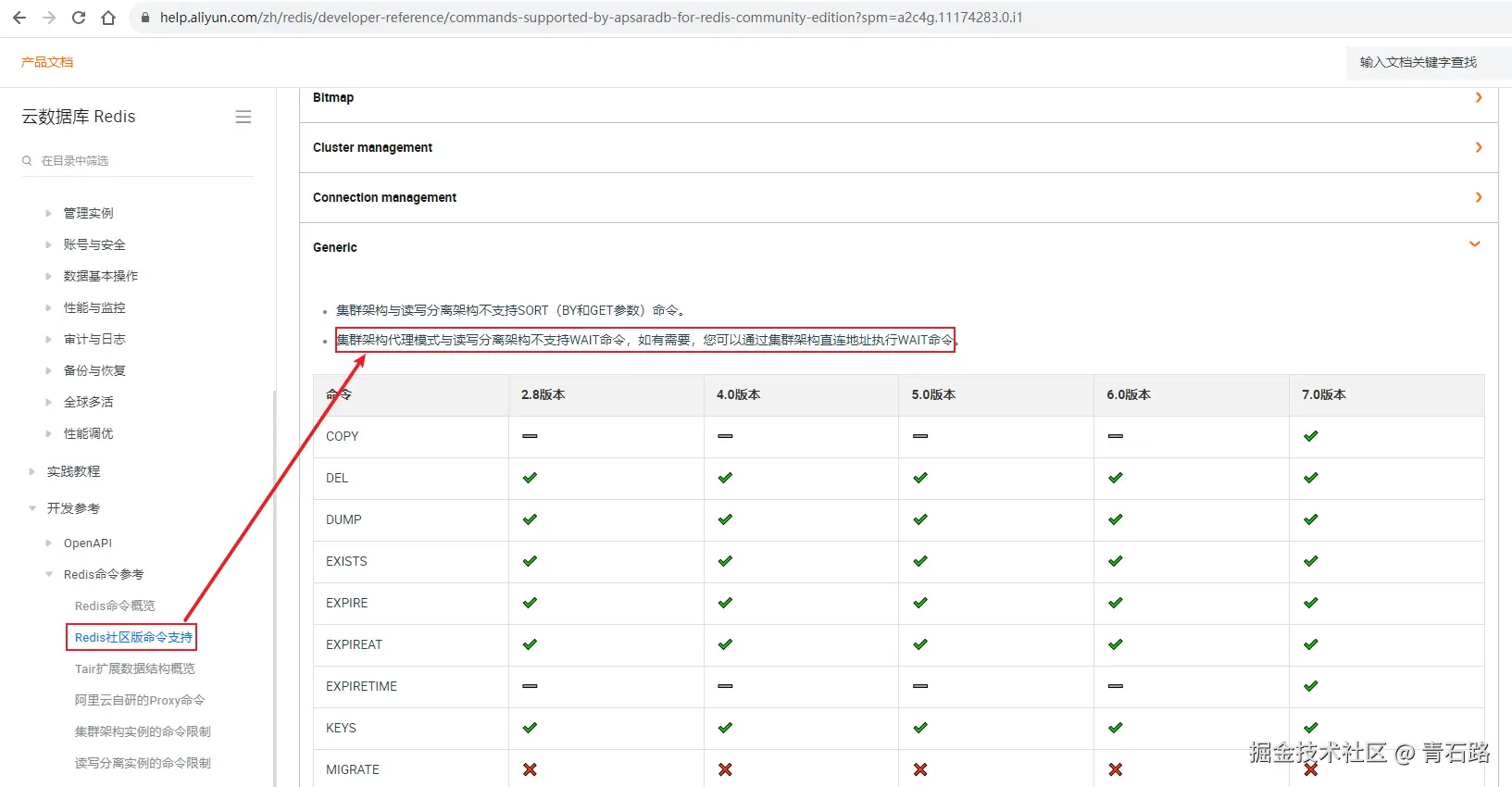The width and height of the screenshot is (1512, 787).
Task: Click the EXPIRETIME command cell
Action: [x=411, y=686]
